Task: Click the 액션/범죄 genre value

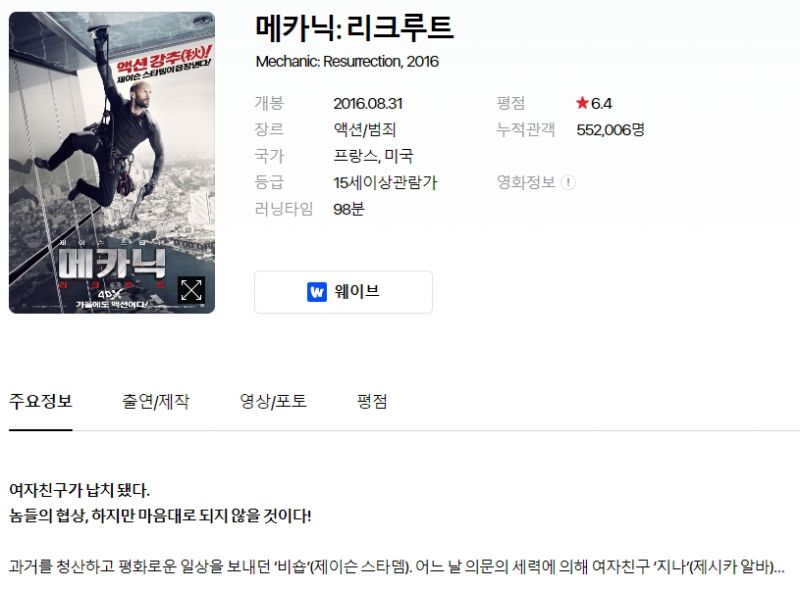Action: [365, 130]
